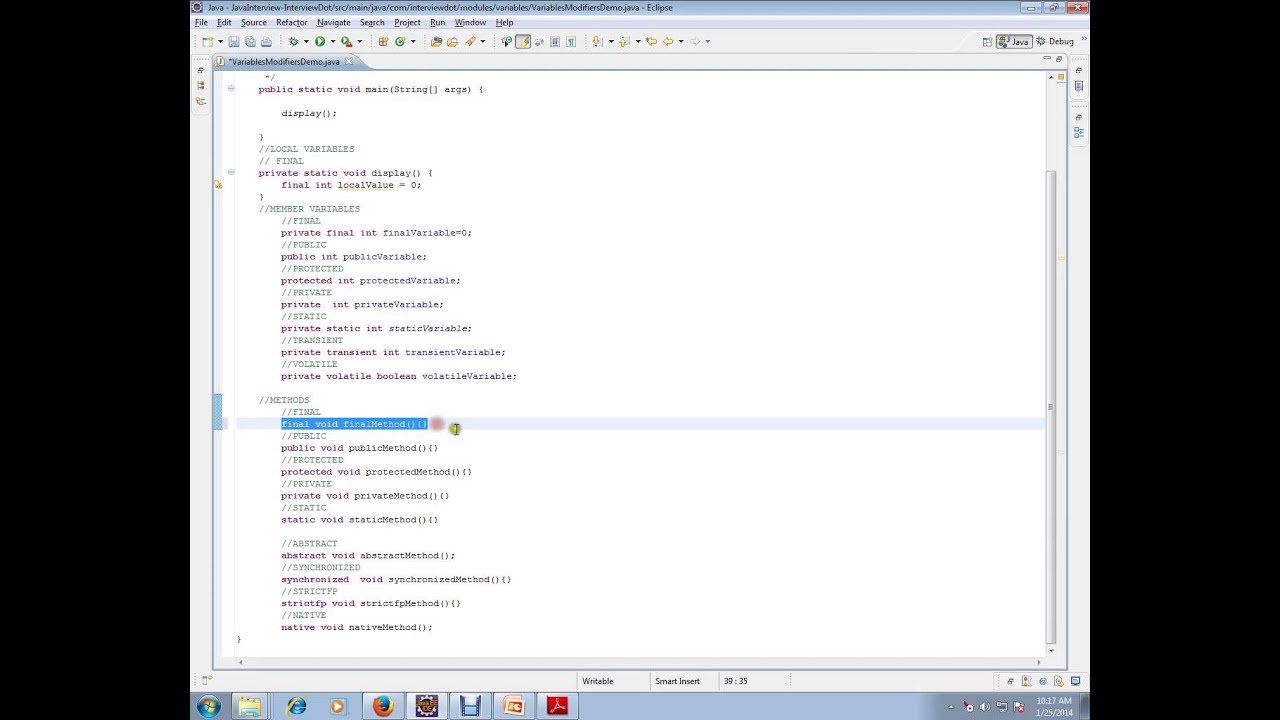
Task: Click the Writable status field
Action: pyautogui.click(x=598, y=681)
